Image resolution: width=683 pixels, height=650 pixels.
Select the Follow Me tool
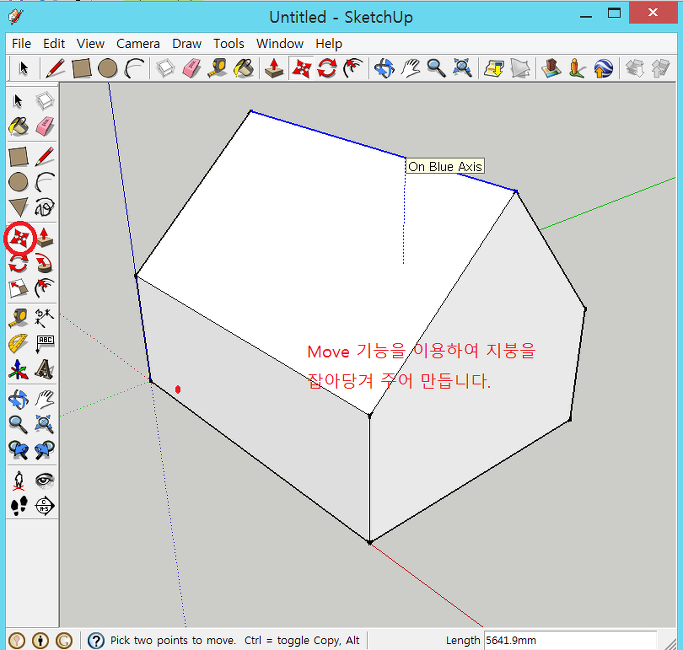coord(44,264)
